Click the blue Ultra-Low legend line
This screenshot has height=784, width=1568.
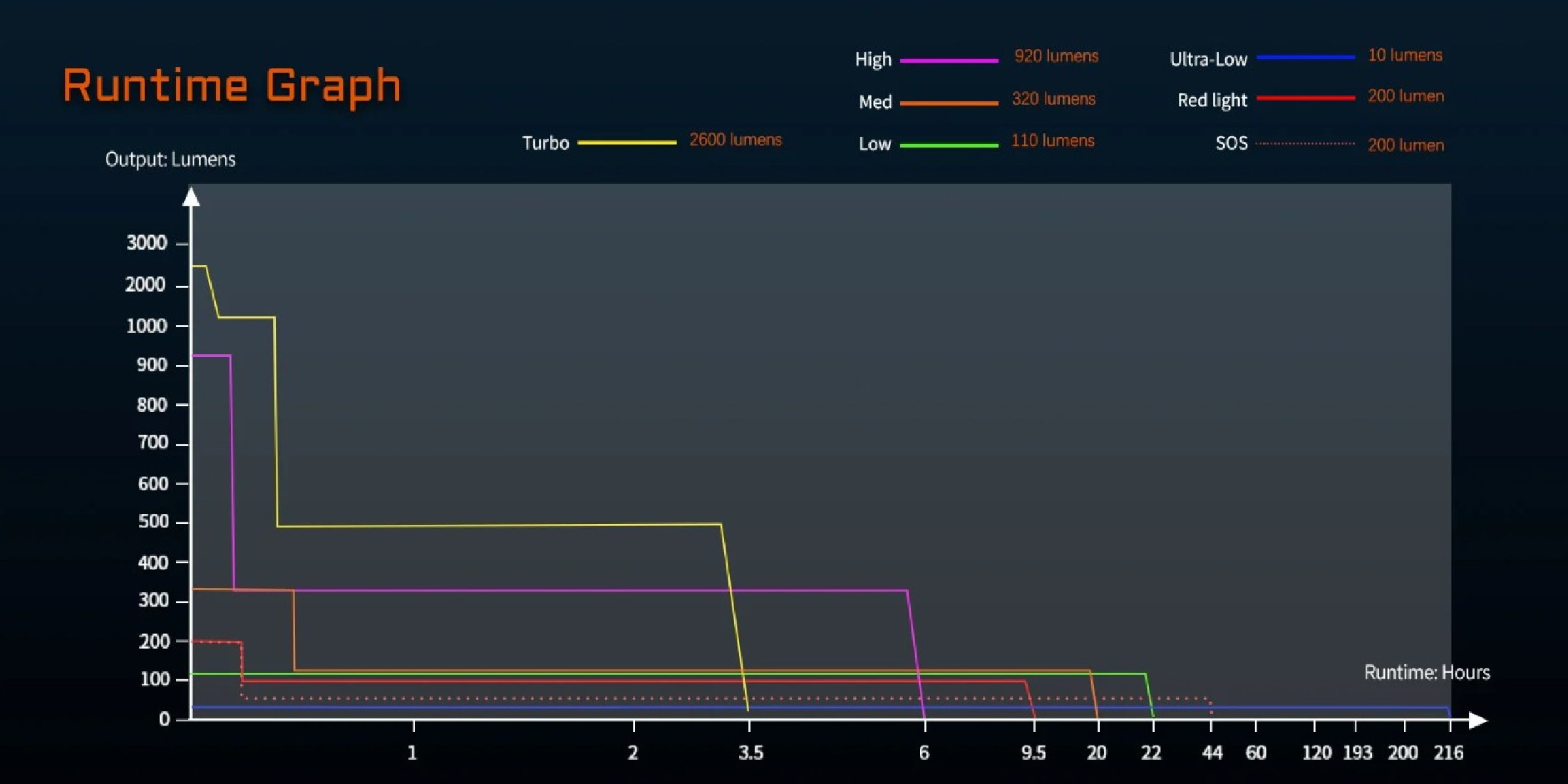tap(1305, 57)
